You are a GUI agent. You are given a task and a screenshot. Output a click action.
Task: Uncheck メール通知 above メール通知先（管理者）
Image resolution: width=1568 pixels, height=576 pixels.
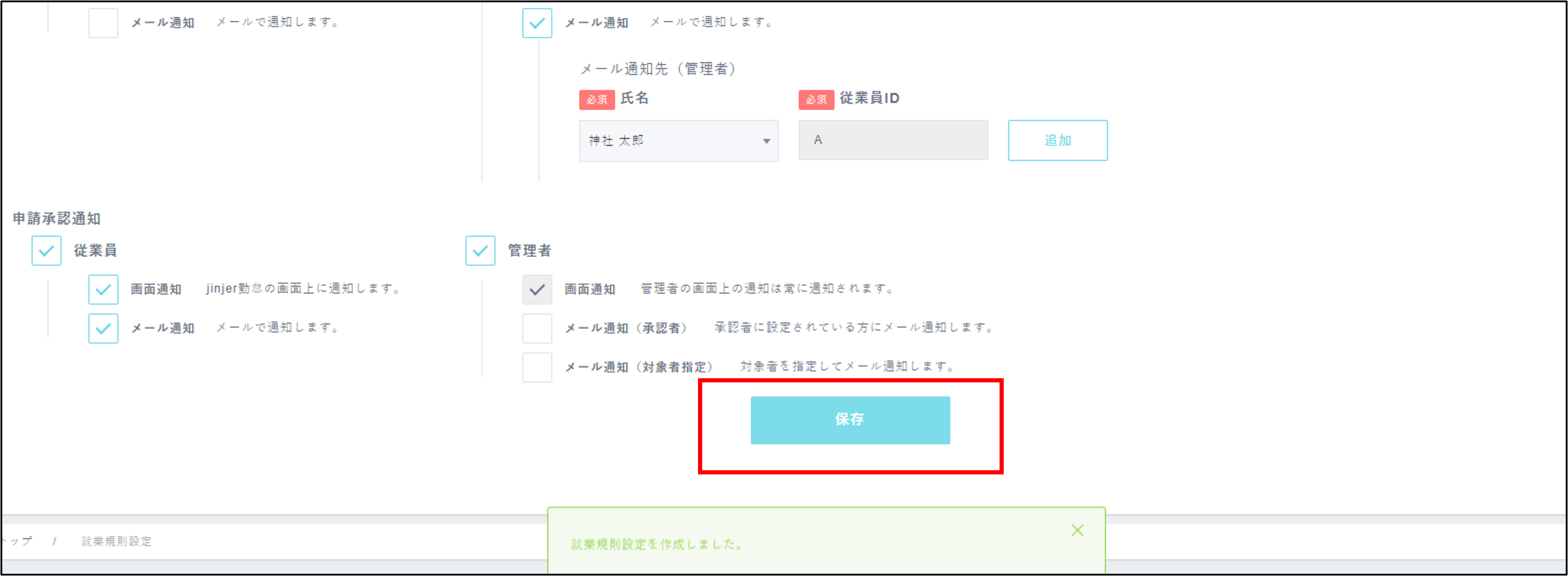pos(537,23)
